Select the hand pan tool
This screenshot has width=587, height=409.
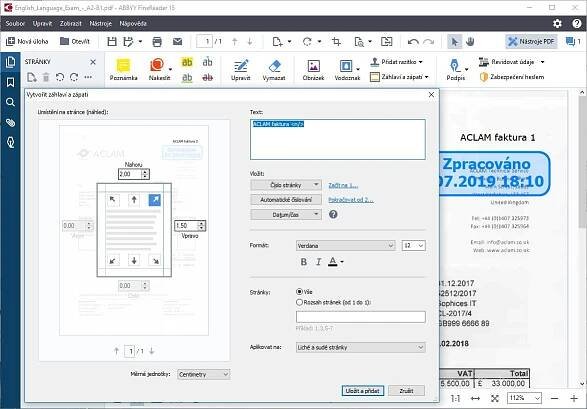tap(470, 42)
